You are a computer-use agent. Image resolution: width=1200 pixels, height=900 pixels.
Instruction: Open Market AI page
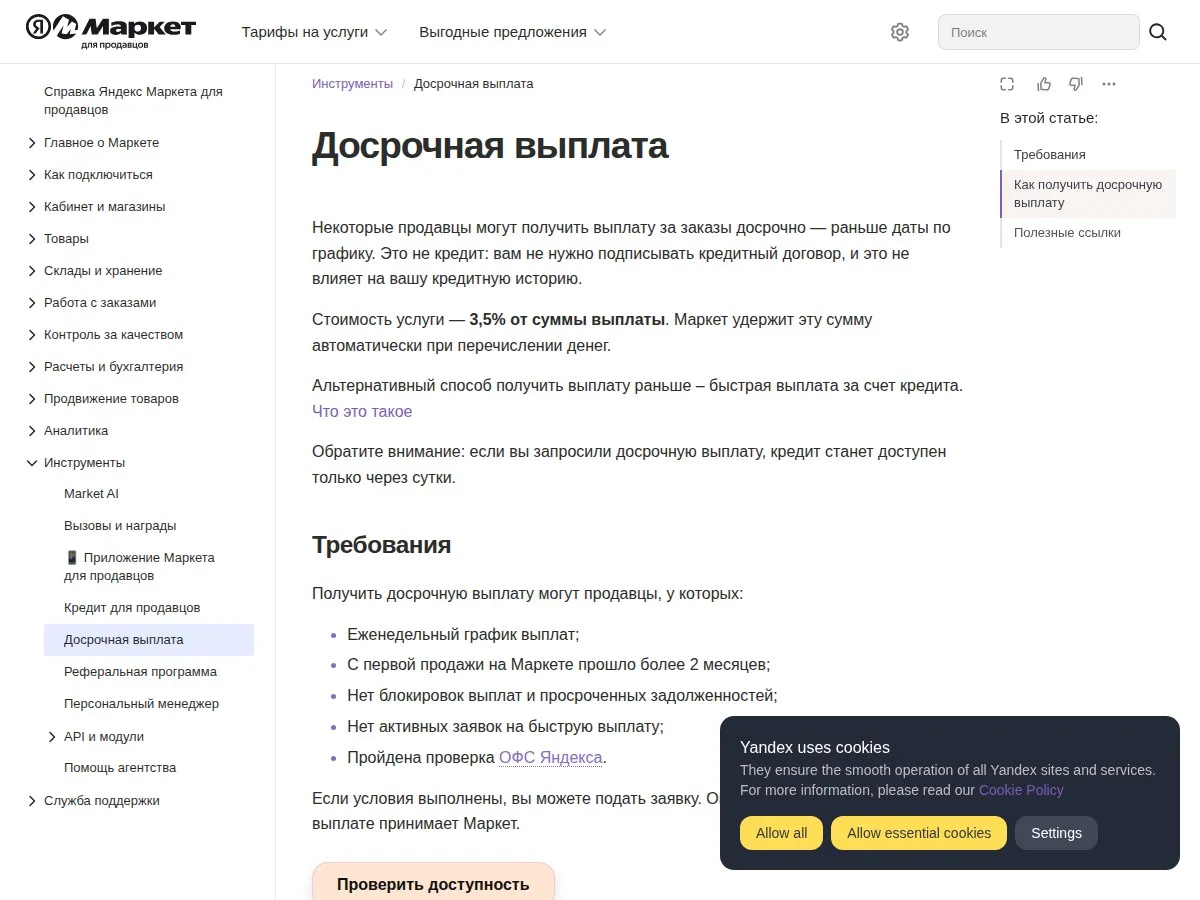(x=91, y=494)
